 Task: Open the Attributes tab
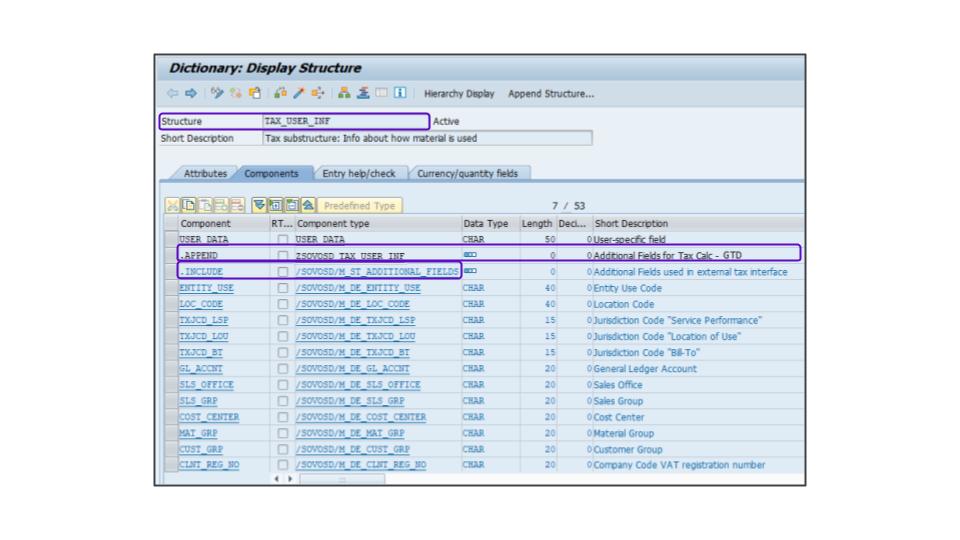click(204, 173)
